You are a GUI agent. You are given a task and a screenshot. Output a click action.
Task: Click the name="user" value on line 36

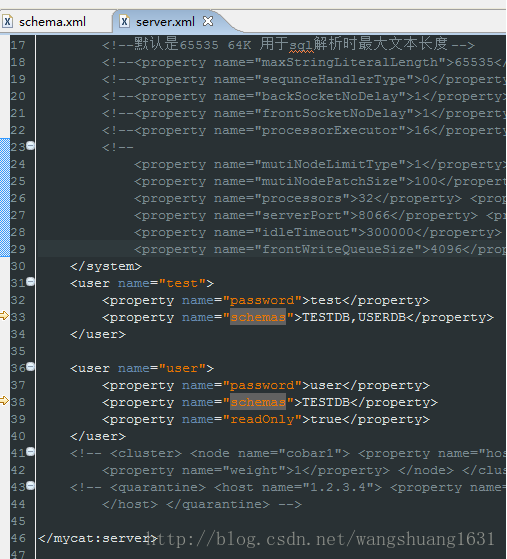click(x=182, y=368)
